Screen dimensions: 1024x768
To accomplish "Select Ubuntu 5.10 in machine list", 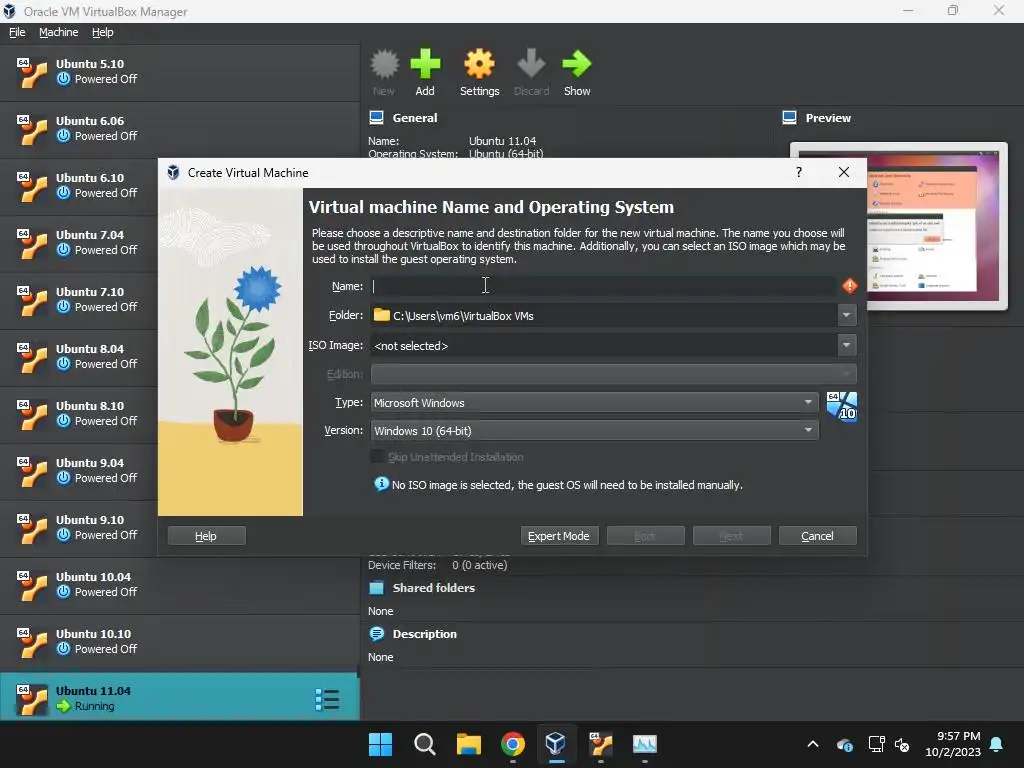I will (180, 72).
